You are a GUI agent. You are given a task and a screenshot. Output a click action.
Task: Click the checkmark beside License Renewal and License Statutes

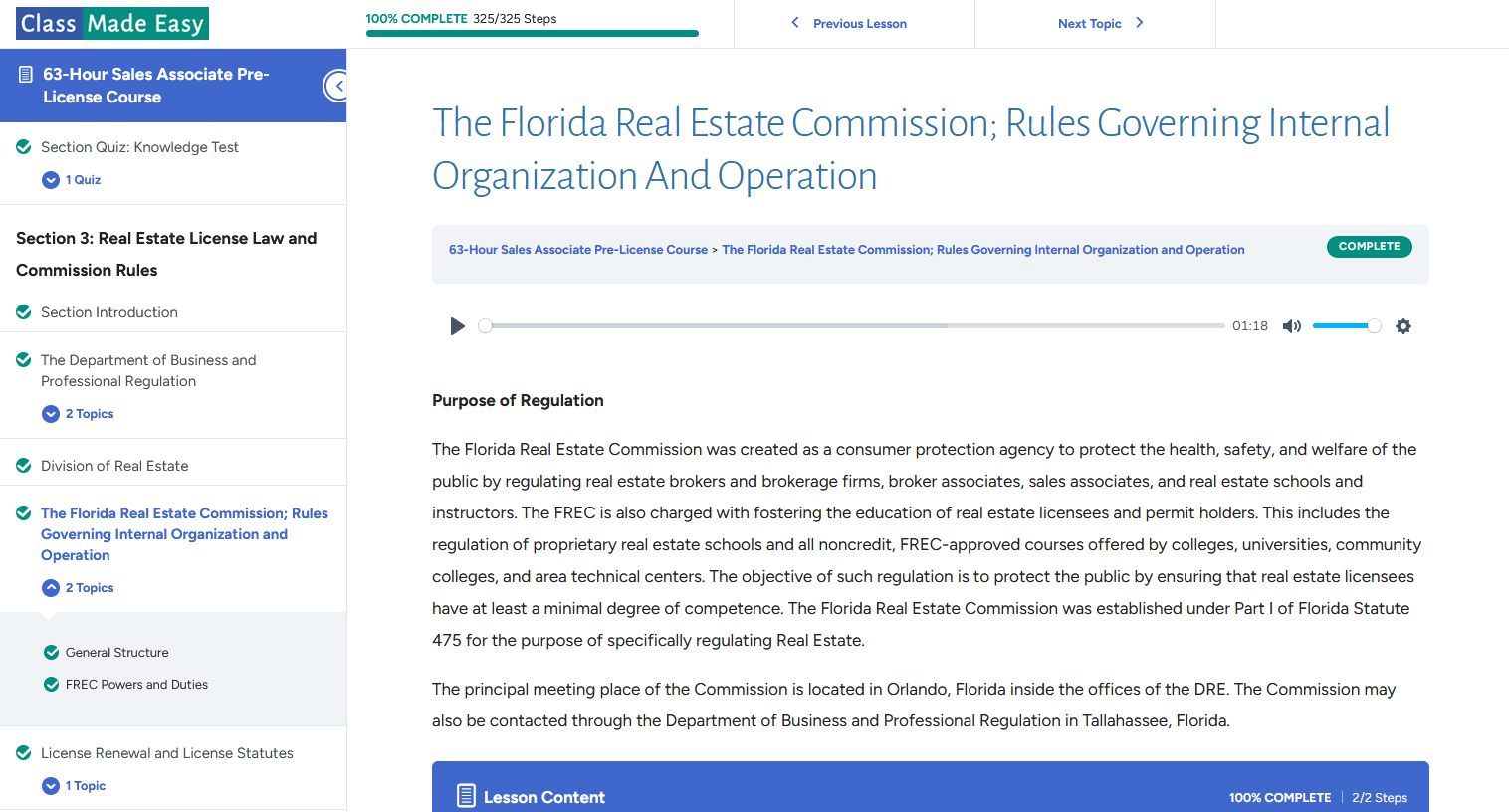point(24,753)
